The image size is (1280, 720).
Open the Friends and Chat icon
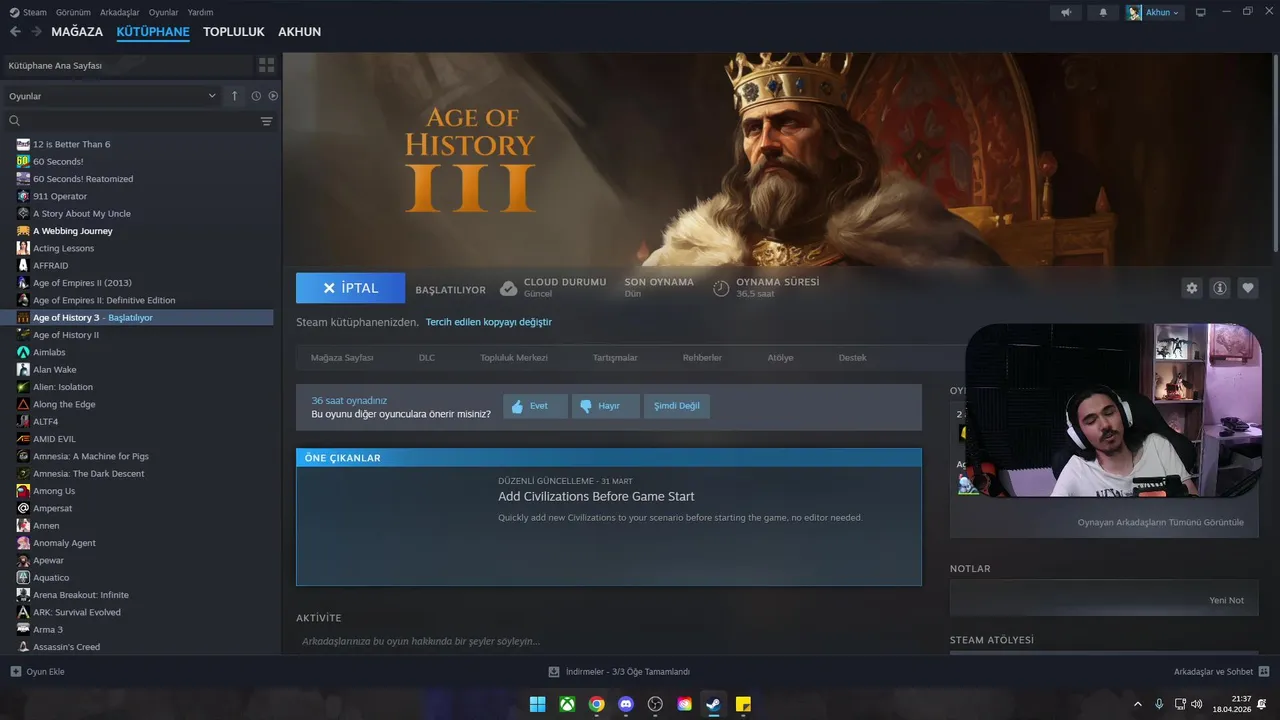coord(1264,671)
